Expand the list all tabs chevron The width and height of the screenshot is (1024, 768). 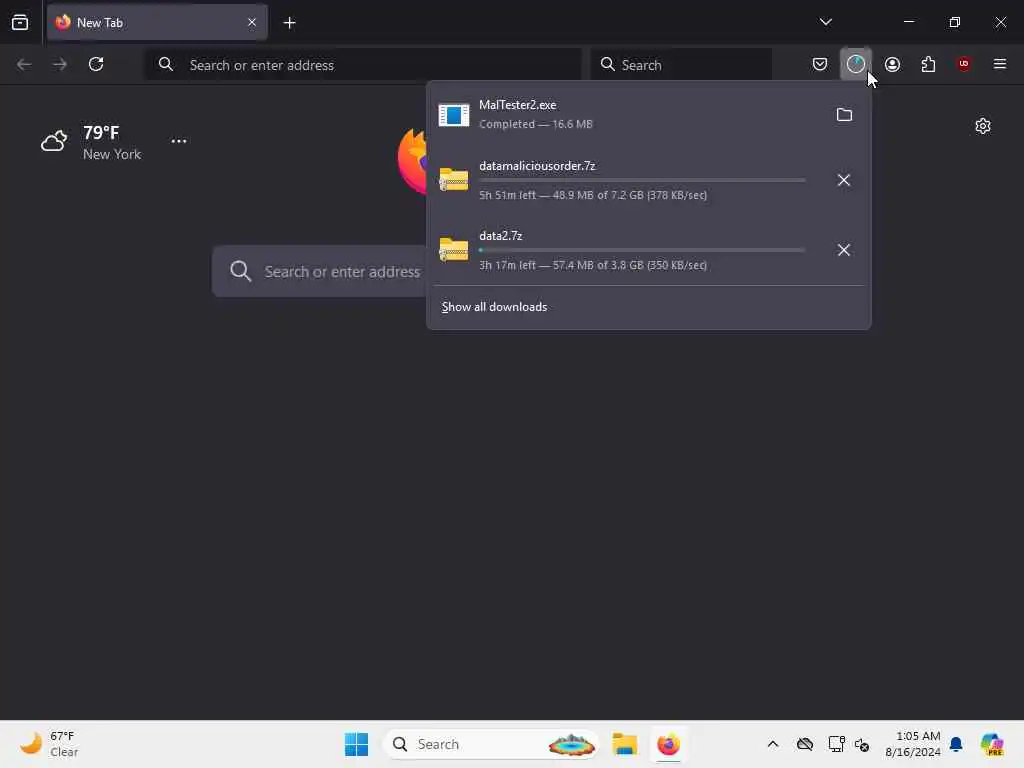825,22
